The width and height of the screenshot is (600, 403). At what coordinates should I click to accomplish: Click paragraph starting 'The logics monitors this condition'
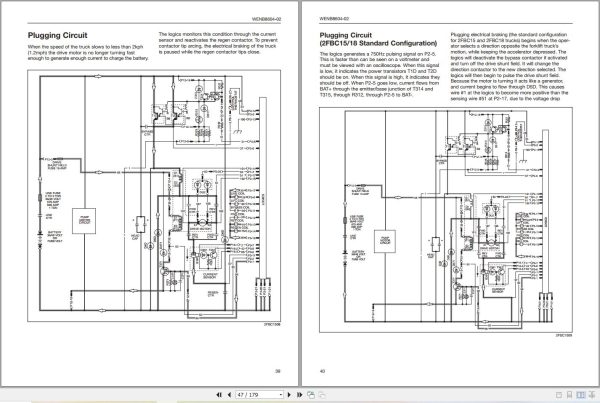click(217, 43)
